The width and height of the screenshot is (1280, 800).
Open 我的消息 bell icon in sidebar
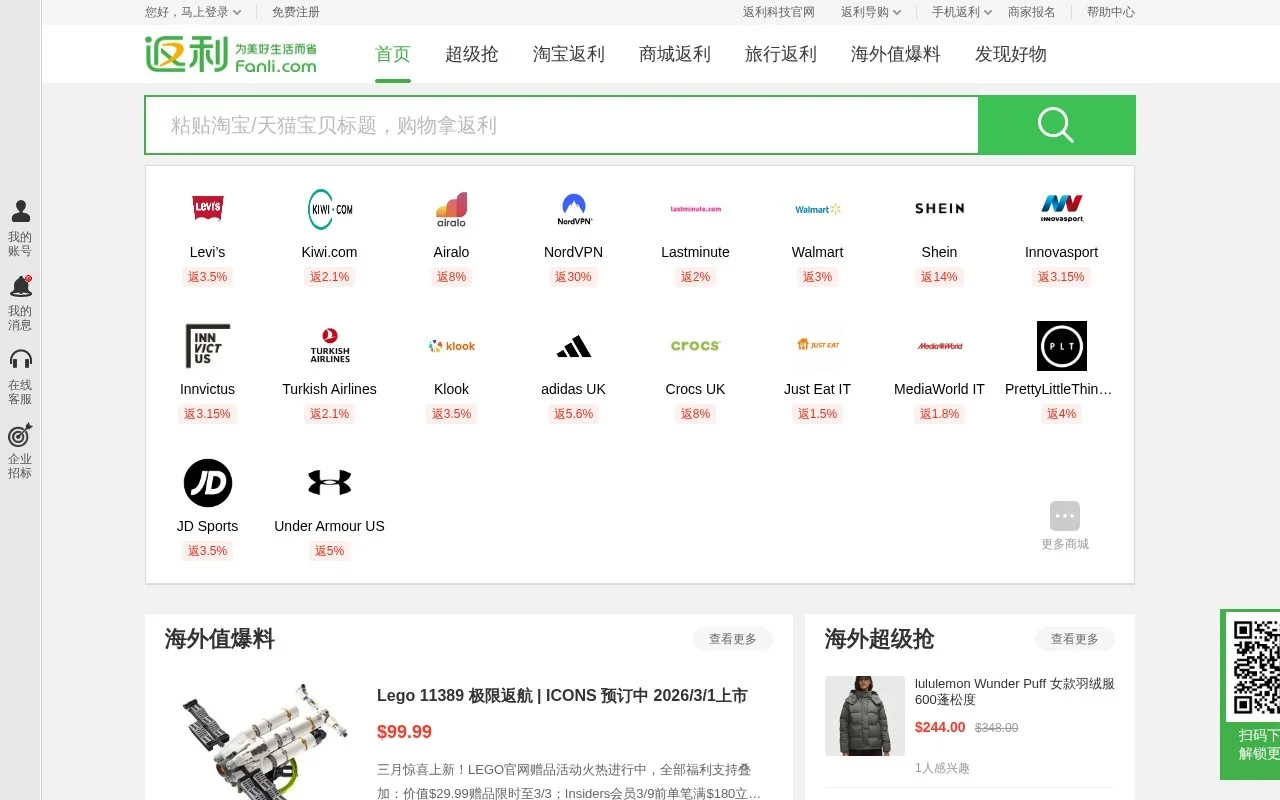(20, 286)
